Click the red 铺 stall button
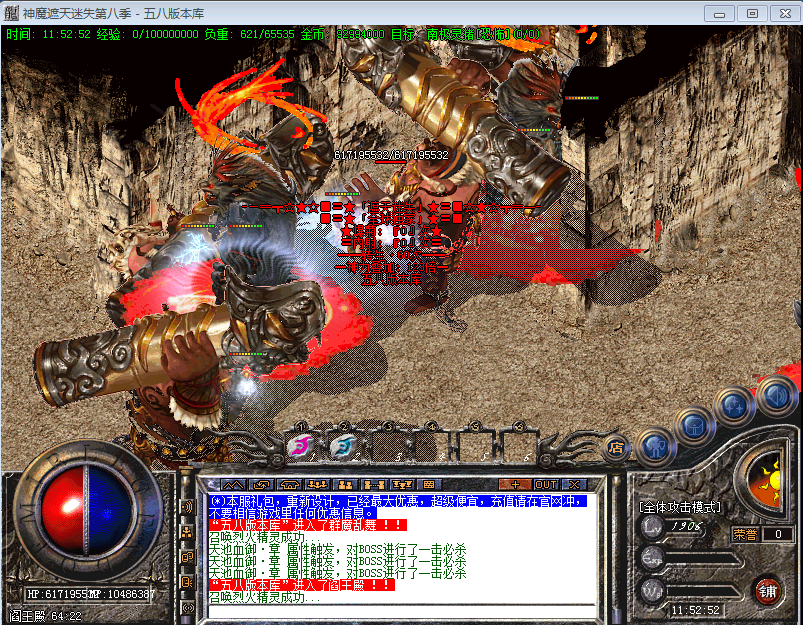The width and height of the screenshot is (803, 625). [767, 592]
